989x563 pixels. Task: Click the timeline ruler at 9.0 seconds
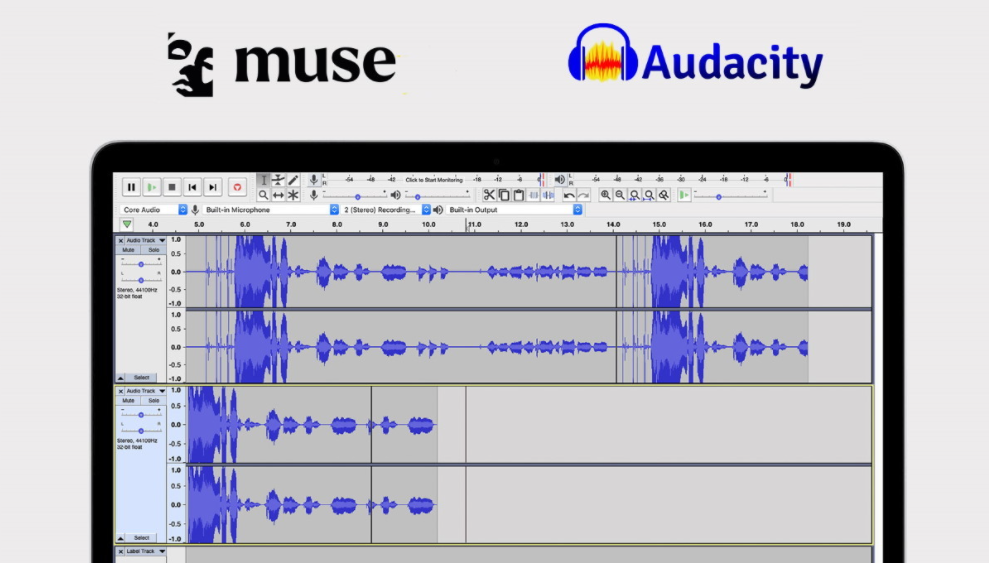pyautogui.click(x=383, y=224)
